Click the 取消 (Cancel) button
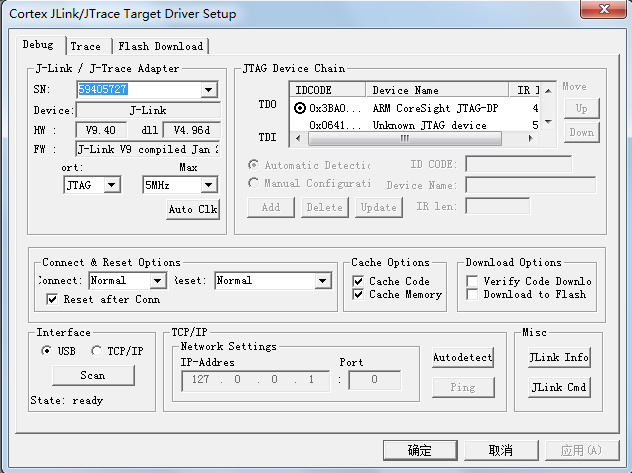Viewport: 632px width, 473px height. [501, 450]
